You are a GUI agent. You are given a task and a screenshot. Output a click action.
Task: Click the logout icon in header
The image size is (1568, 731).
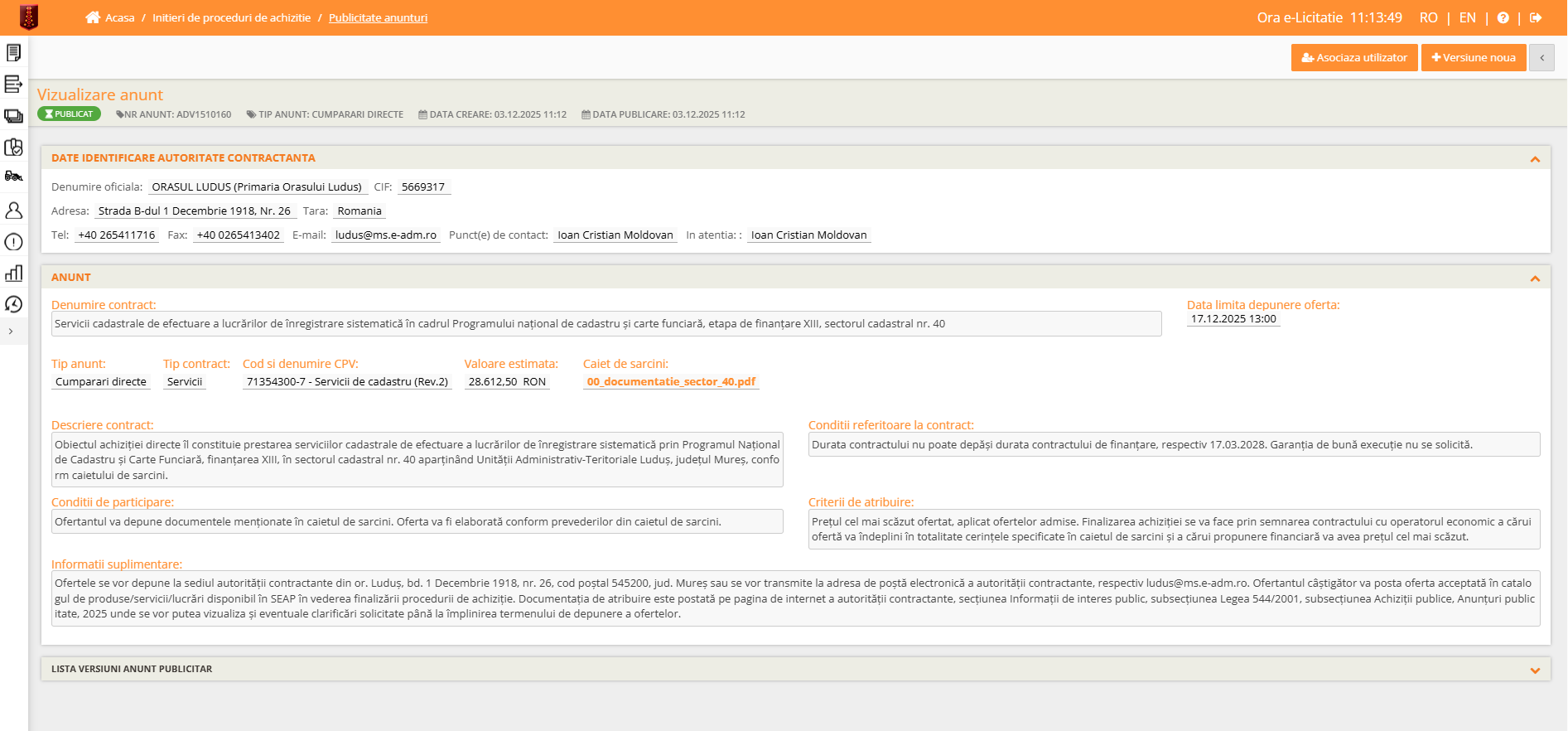pos(1535,17)
